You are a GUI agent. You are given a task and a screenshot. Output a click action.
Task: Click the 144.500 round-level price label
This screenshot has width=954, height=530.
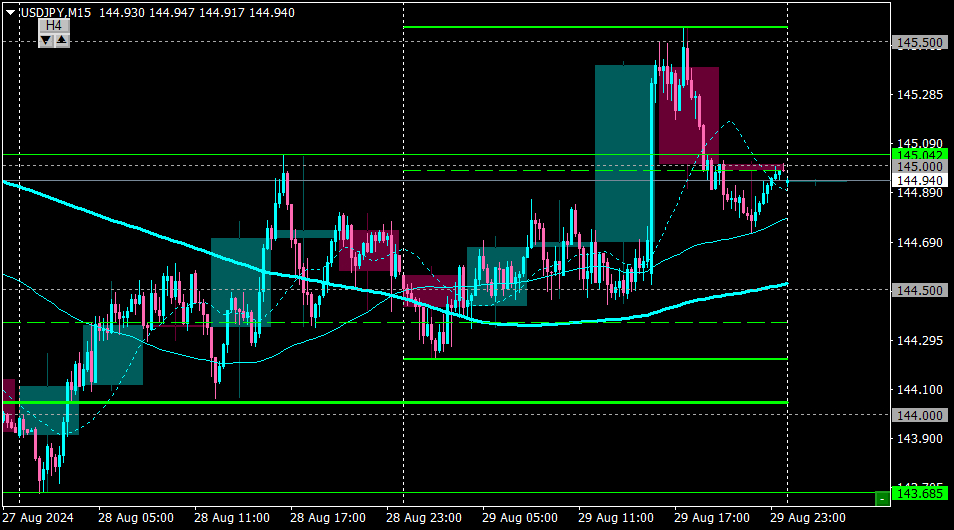[919, 290]
